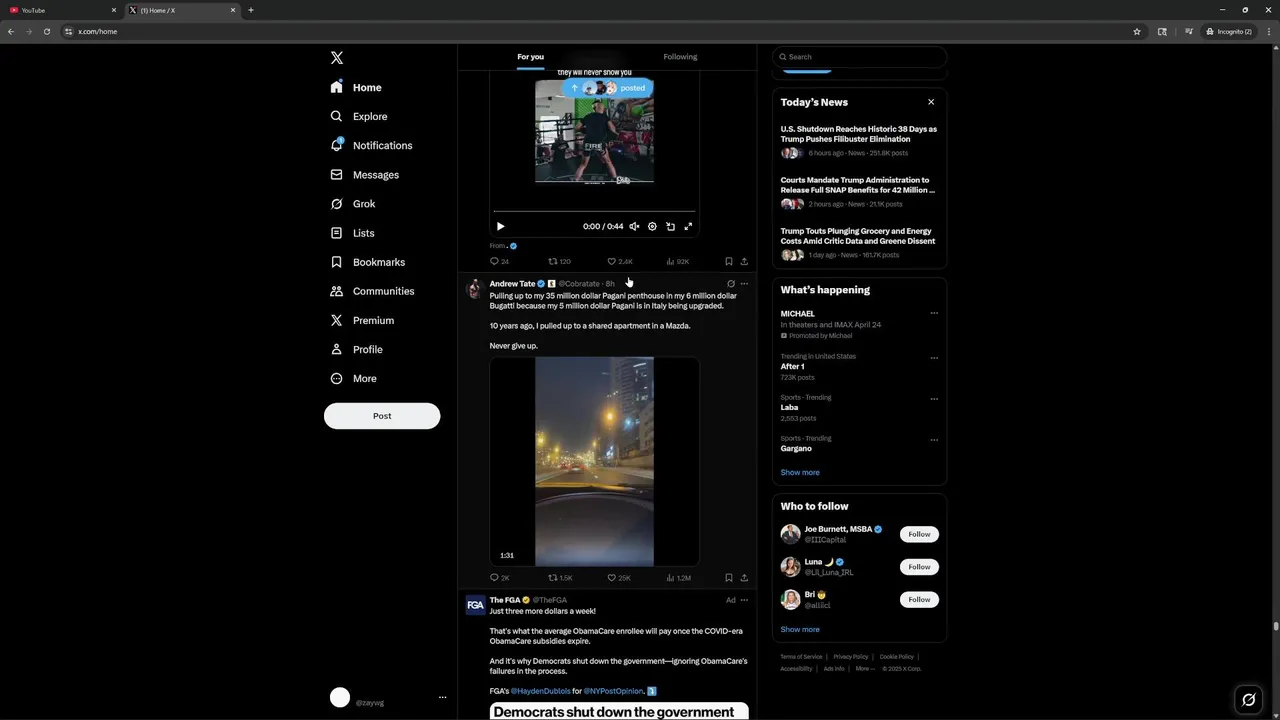1280x720 pixels.
Task: Like Andrew Tate's post with 25K likes
Action: click(x=620, y=578)
